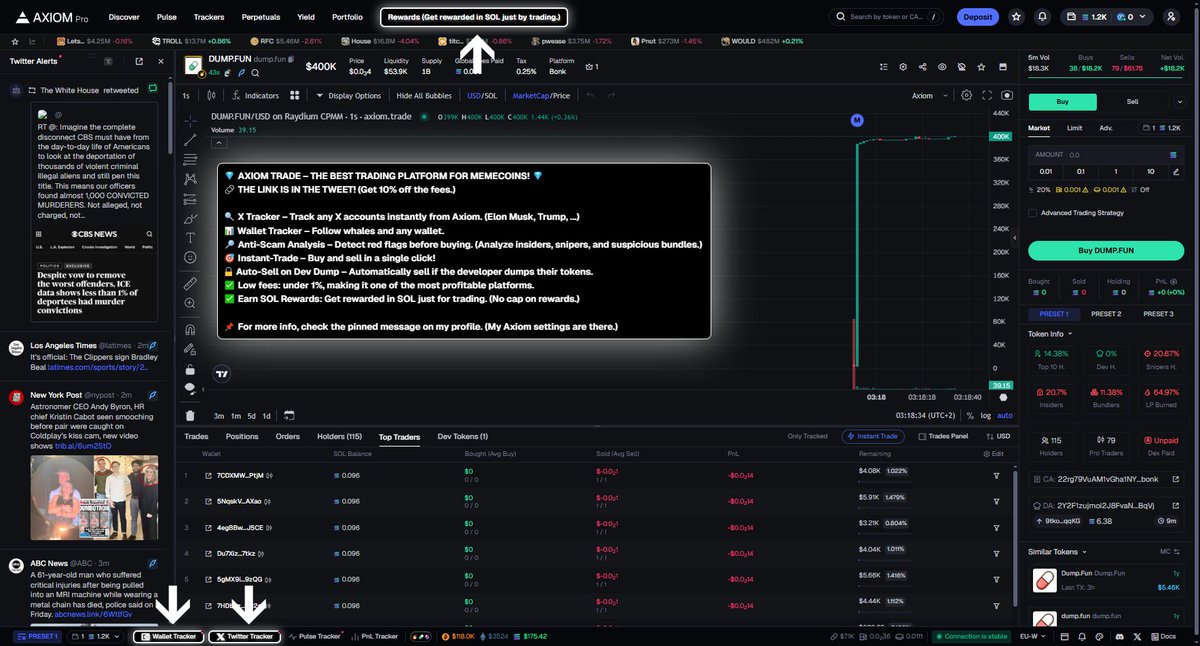
Task: Copy the DUMP.FUN token name
Action: (x=292, y=60)
